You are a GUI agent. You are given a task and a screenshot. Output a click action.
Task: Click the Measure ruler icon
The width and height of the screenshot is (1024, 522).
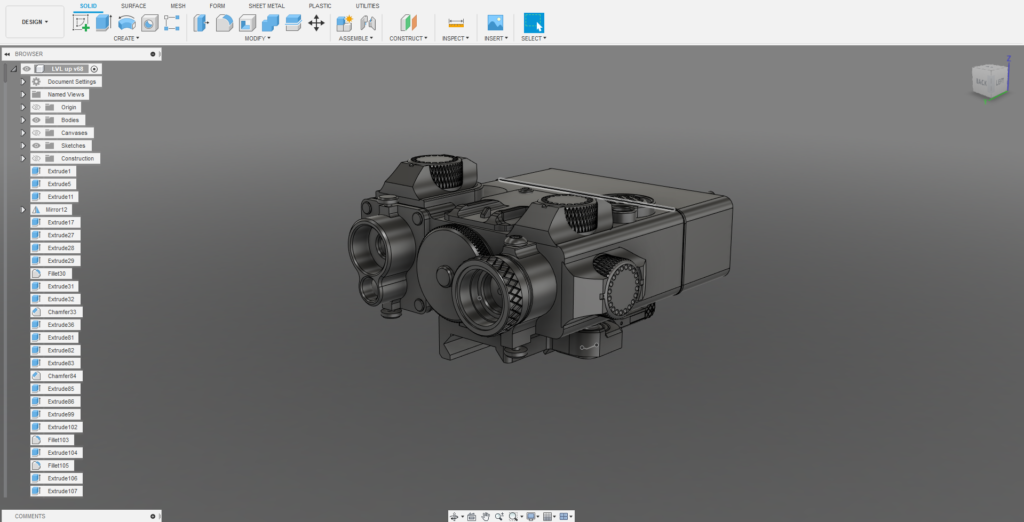[455, 22]
